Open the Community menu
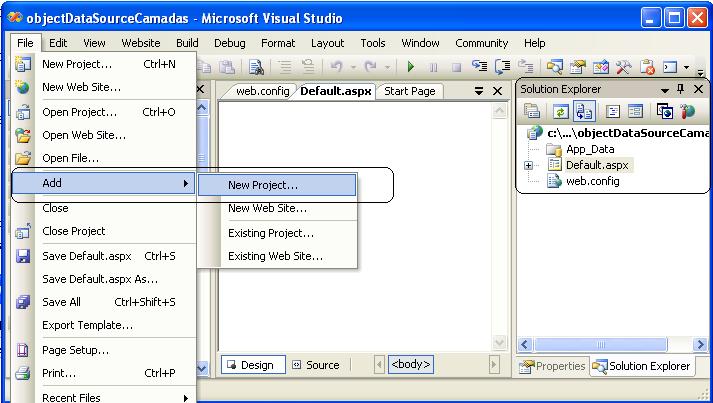Screen dimensions: 713x403 click(x=482, y=43)
